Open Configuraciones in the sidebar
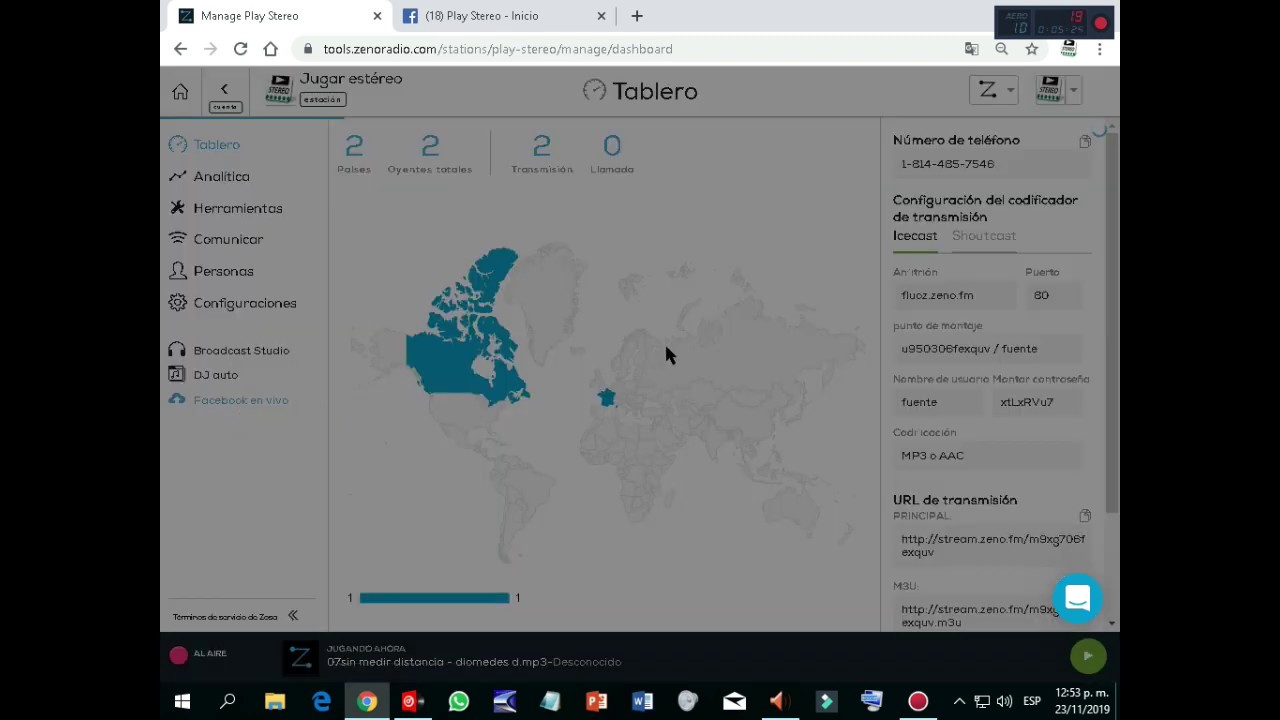The image size is (1280, 720). 233,303
